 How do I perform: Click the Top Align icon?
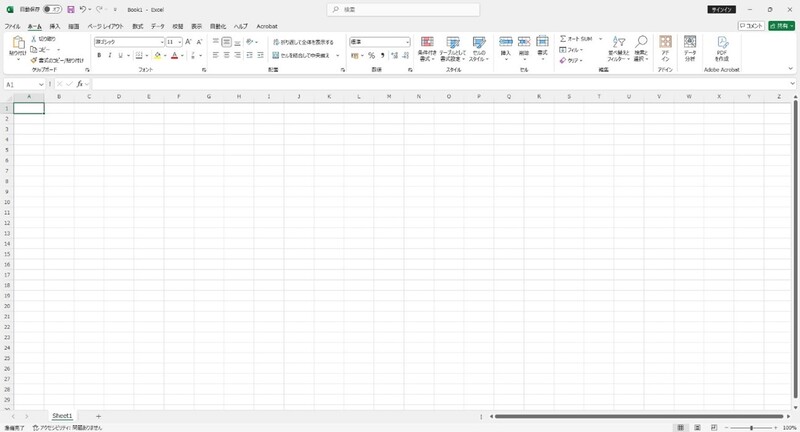click(x=216, y=42)
